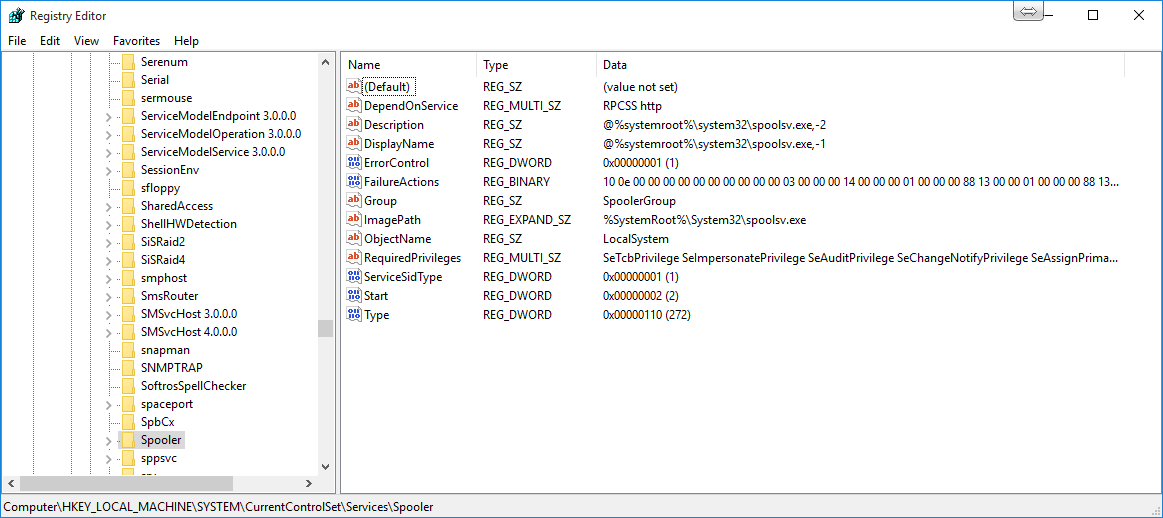
Task: Open the View menu
Action: point(87,41)
